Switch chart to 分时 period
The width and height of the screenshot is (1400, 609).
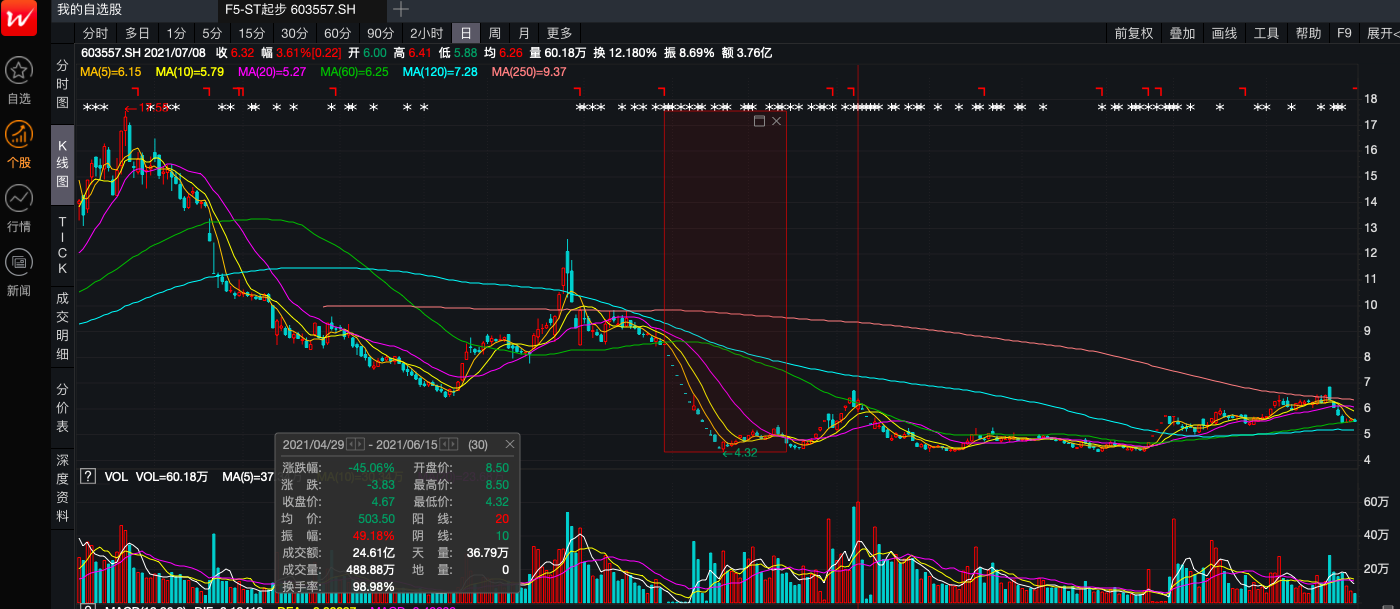pyautogui.click(x=95, y=33)
